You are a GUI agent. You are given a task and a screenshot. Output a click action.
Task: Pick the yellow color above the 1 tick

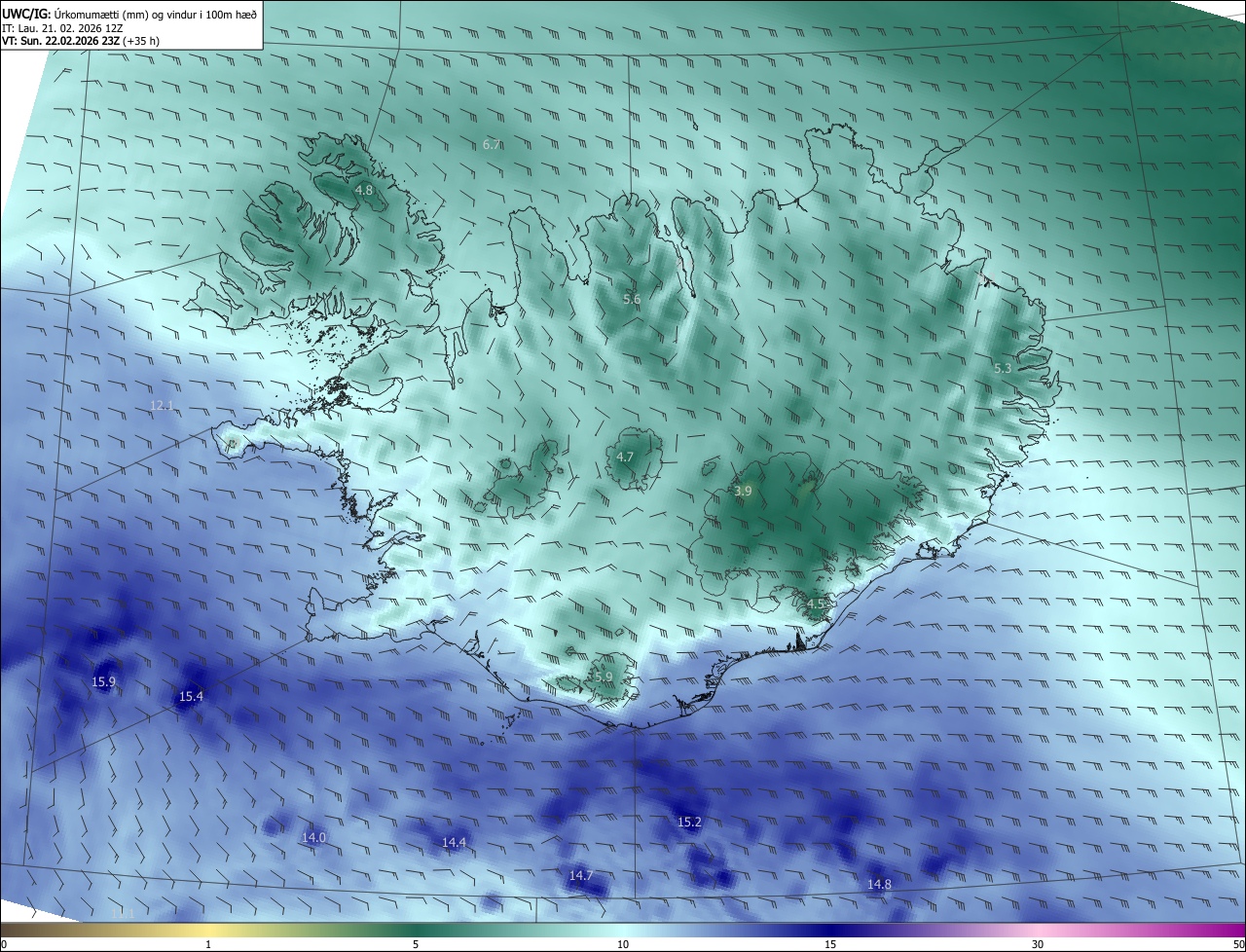(x=208, y=930)
